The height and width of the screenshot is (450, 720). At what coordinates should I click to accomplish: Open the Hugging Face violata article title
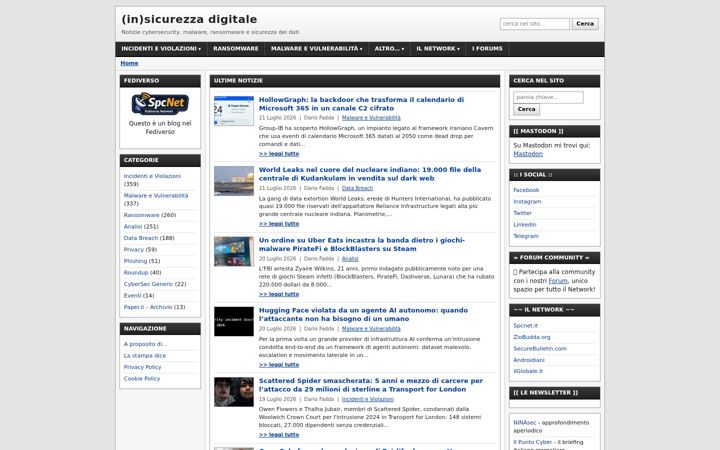pyautogui.click(x=363, y=315)
